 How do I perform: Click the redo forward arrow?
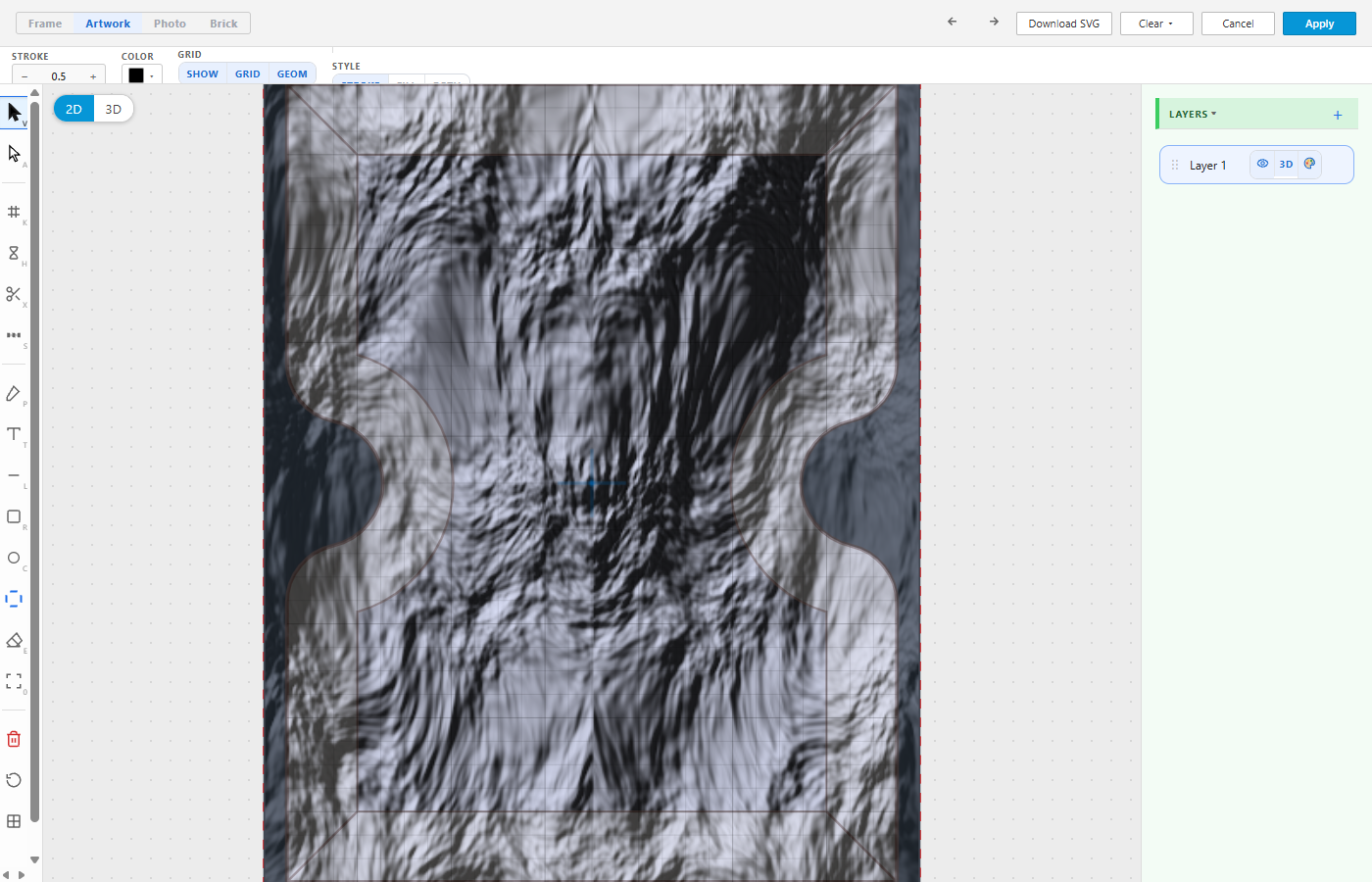994,22
